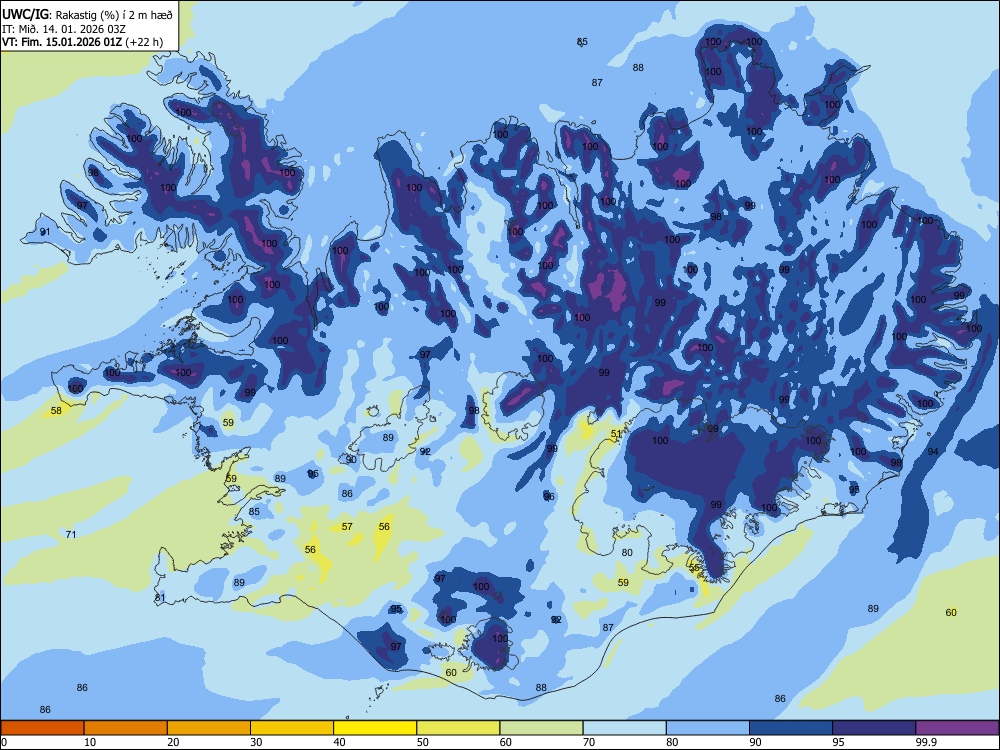Click the title text 'UWC/IG: Rakastig (%) í 2 m hæð'
The image size is (1000, 750).
[87, 15]
